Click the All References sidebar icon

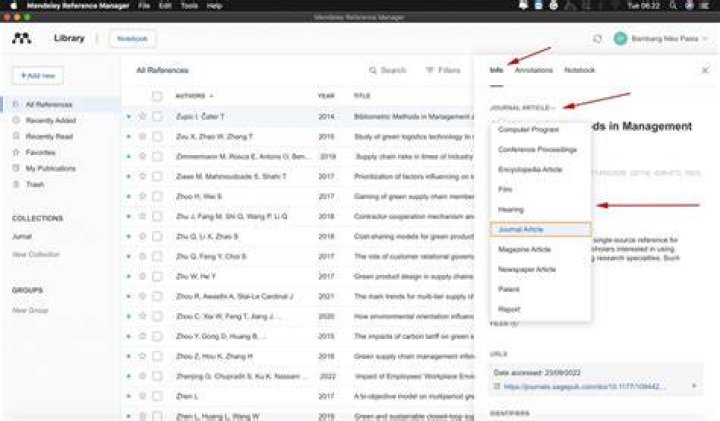[16, 105]
